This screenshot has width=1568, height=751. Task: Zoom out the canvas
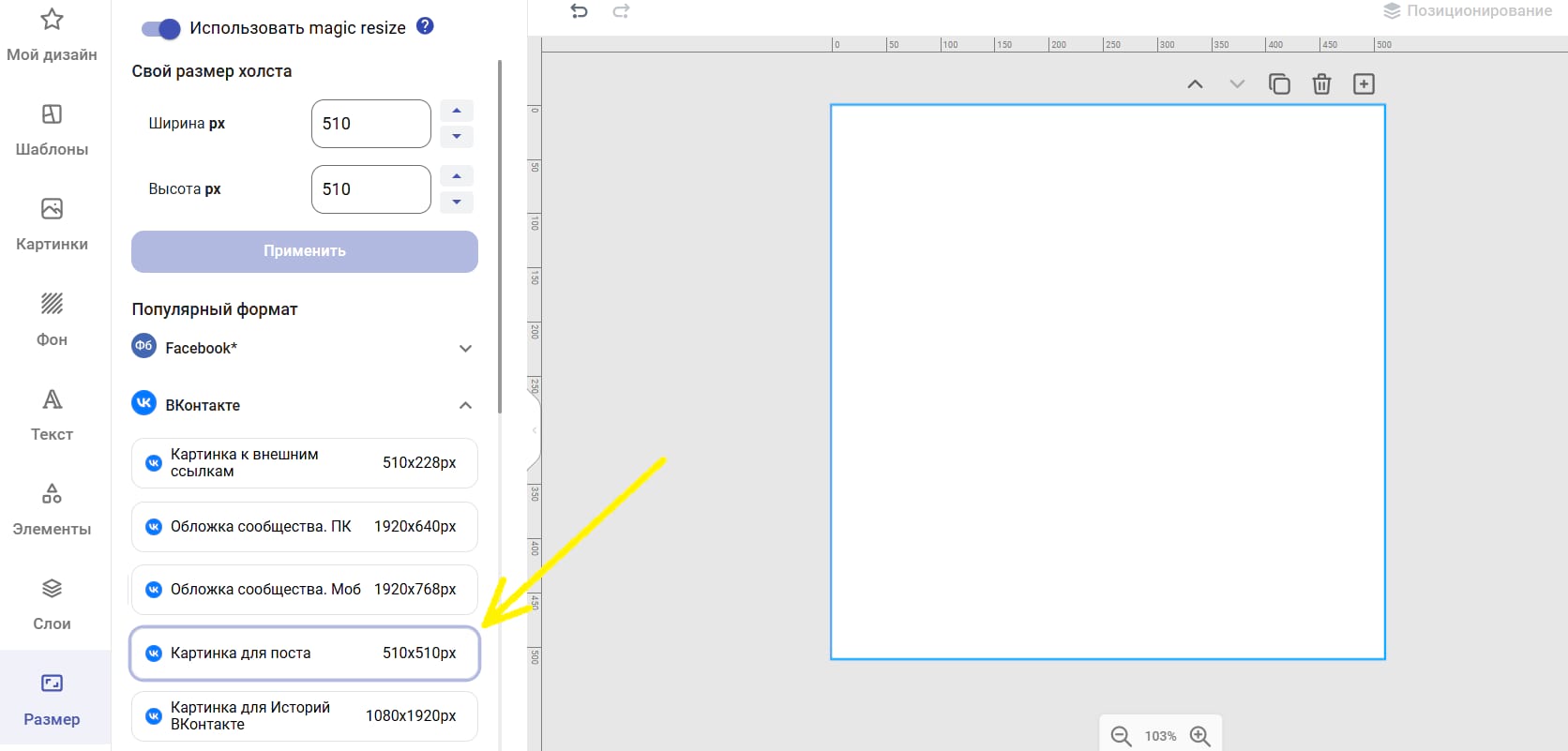pyautogui.click(x=1121, y=736)
